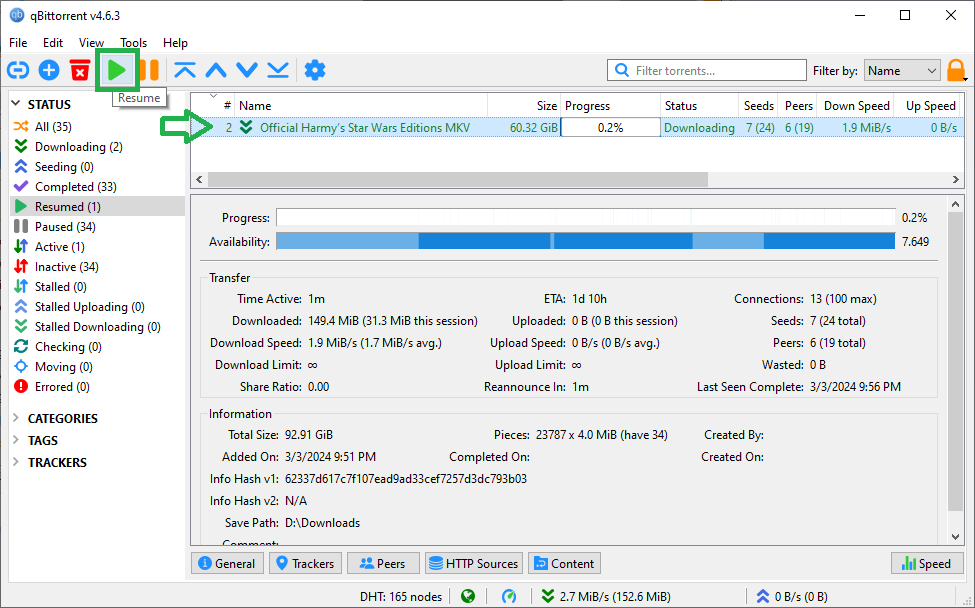
Task: Click the Add Torrent Link icon
Action: (x=18, y=70)
